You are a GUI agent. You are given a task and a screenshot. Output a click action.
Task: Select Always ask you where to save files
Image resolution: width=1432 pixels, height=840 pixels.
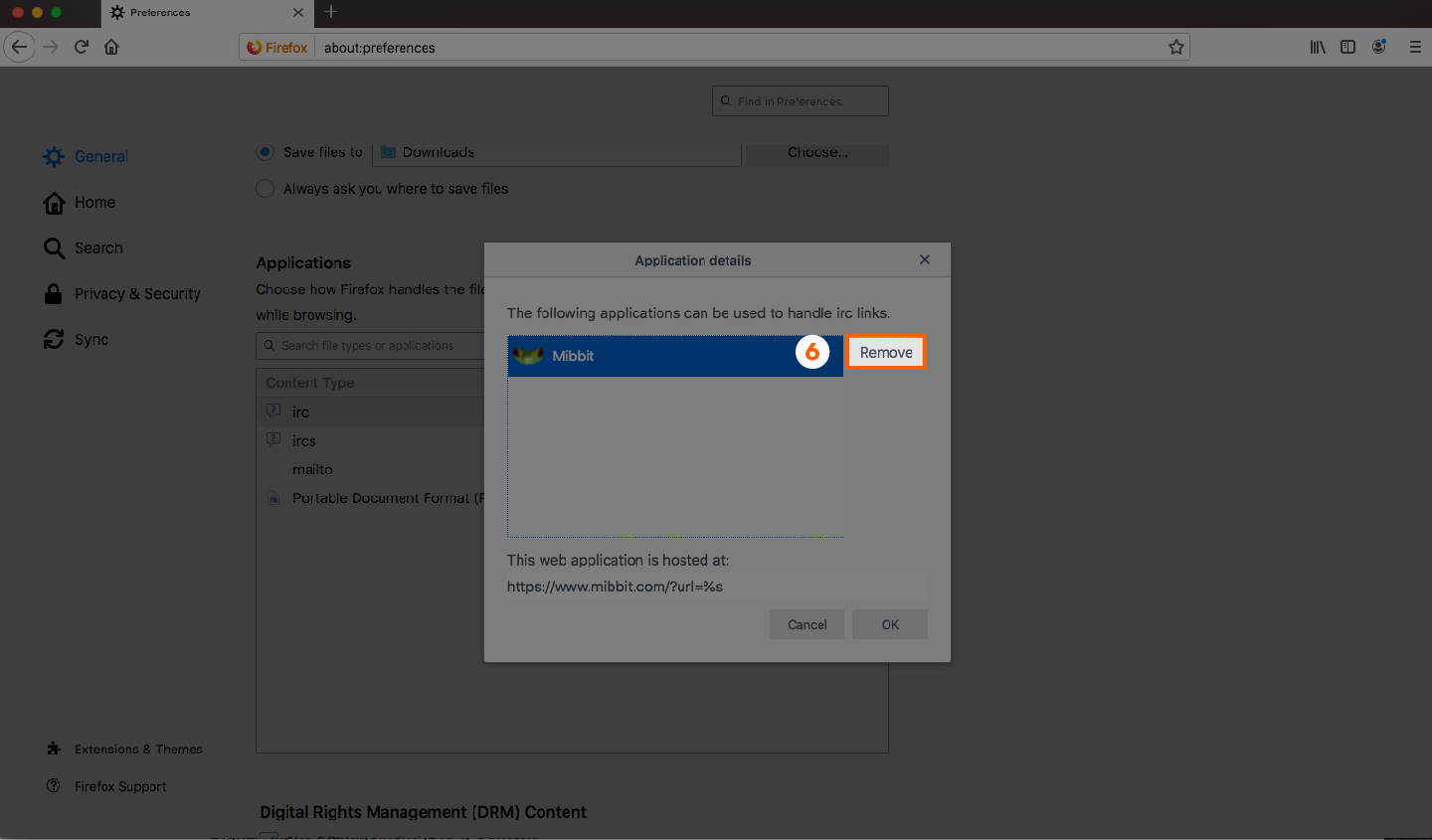tap(265, 188)
